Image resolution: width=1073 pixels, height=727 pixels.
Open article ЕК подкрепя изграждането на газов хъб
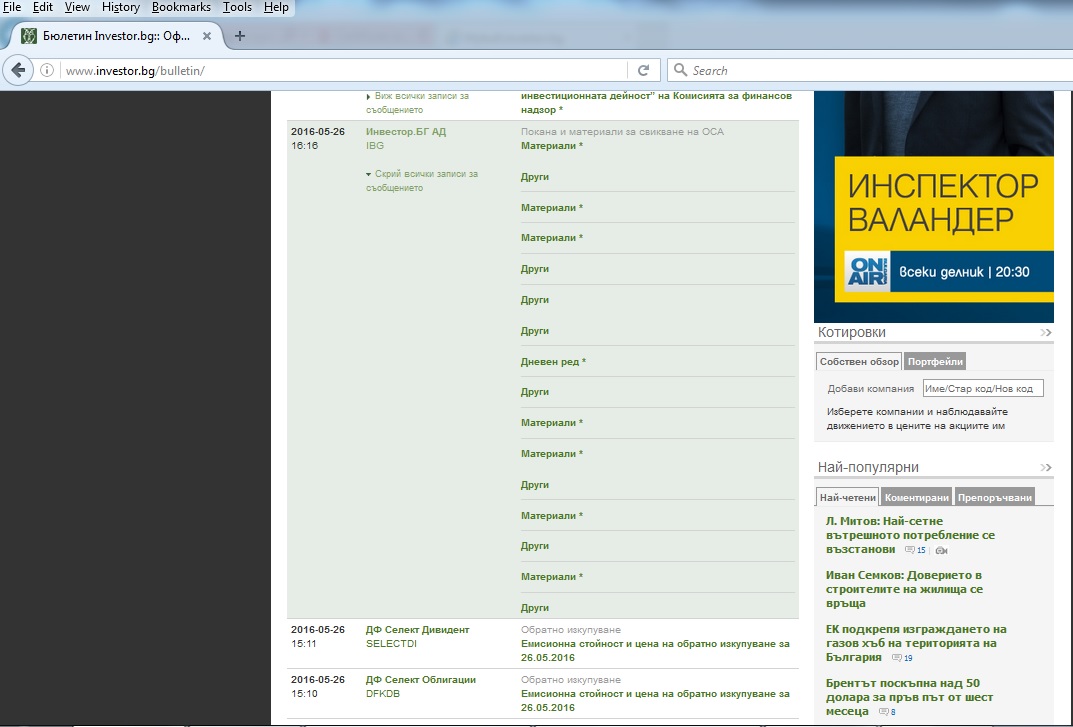click(x=916, y=643)
